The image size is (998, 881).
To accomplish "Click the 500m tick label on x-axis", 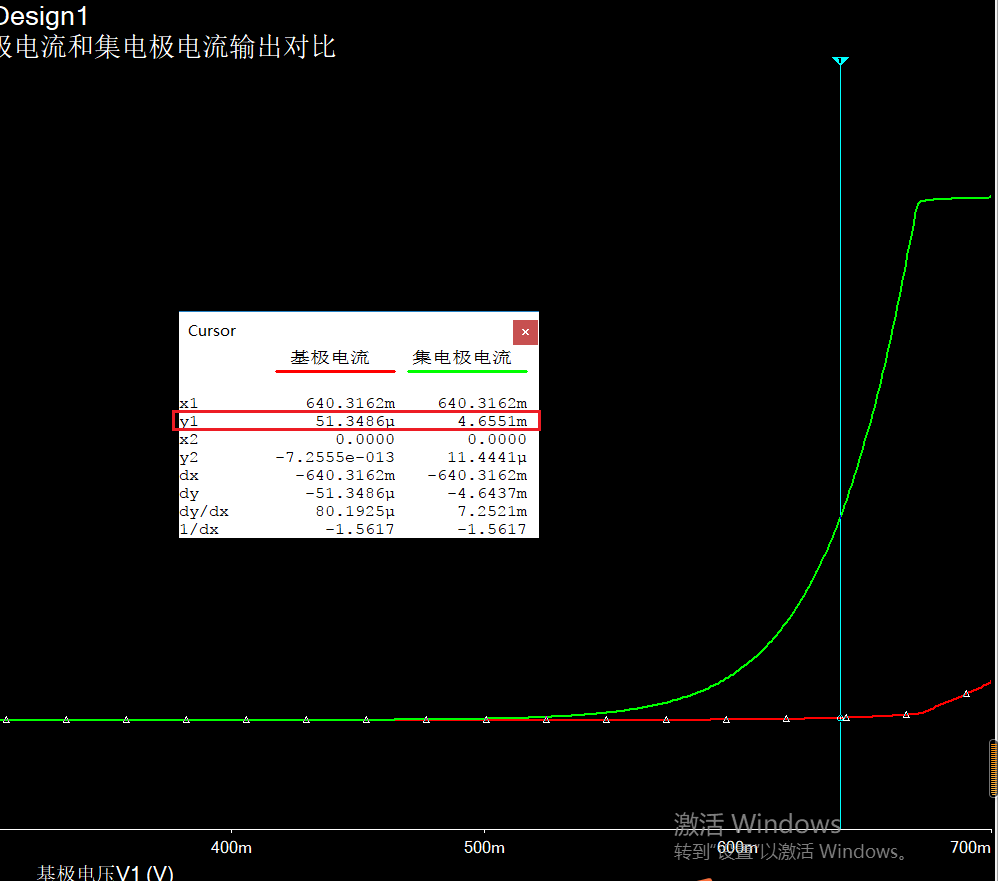I will pos(484,847).
